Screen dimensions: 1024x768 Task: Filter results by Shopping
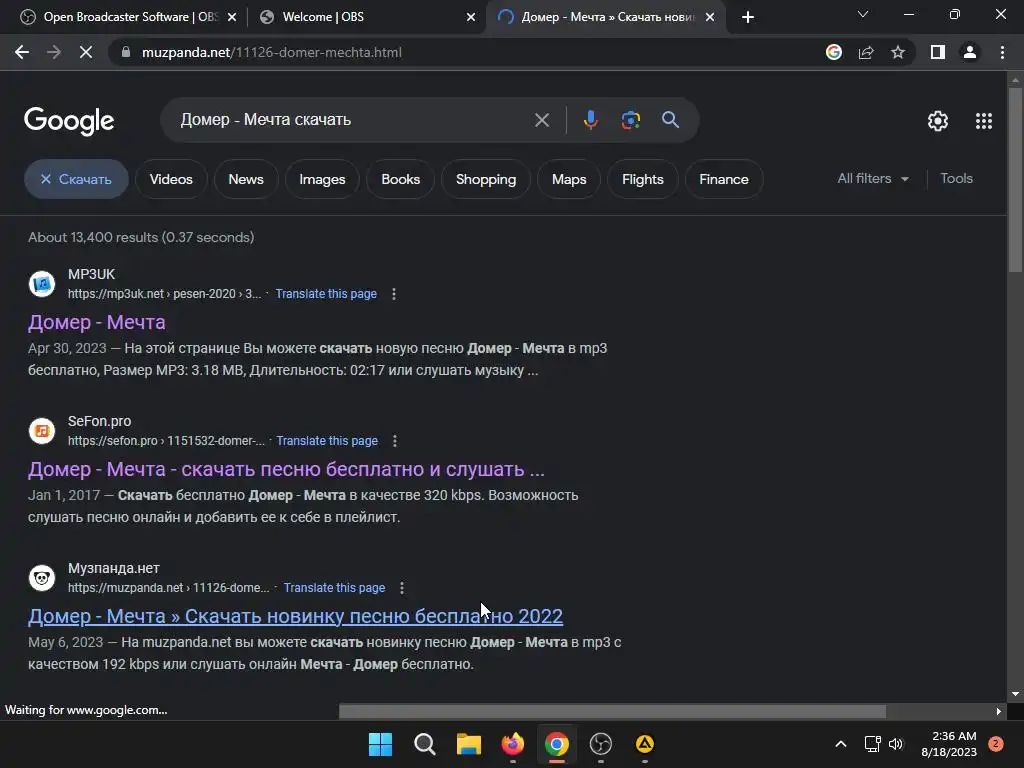pos(486,179)
